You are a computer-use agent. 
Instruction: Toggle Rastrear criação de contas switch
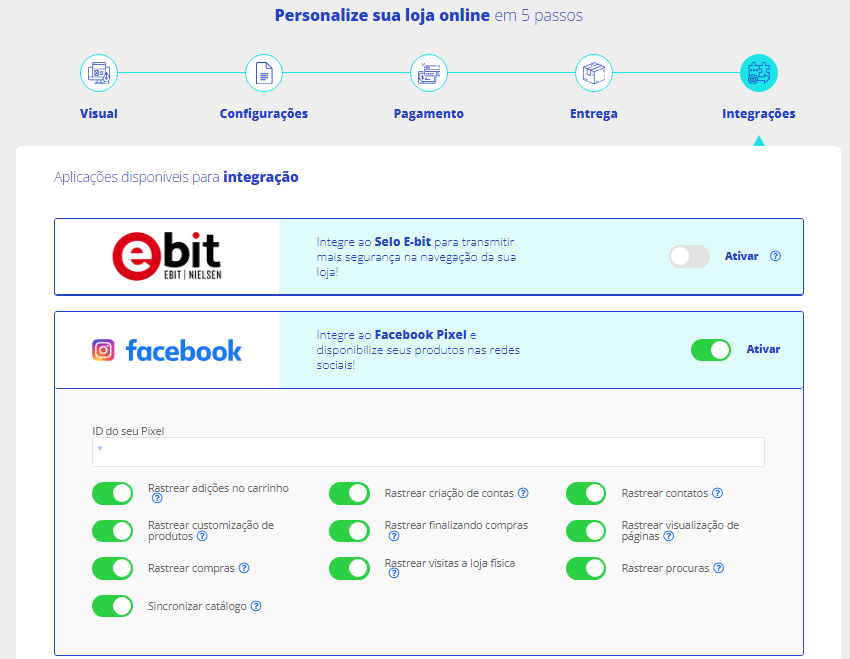(x=349, y=493)
